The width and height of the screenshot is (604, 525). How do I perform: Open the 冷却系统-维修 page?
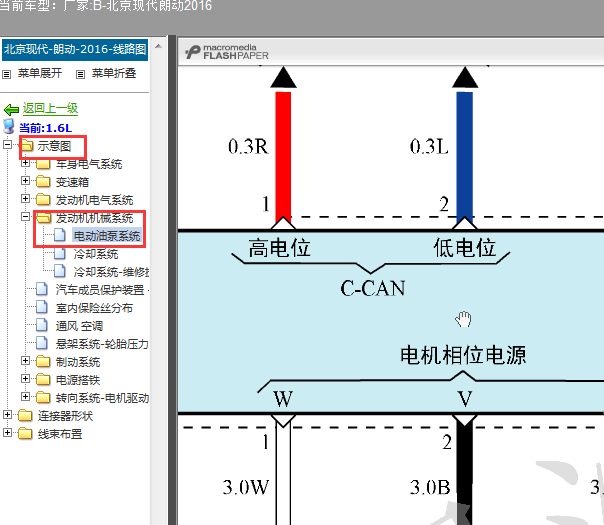(111, 272)
